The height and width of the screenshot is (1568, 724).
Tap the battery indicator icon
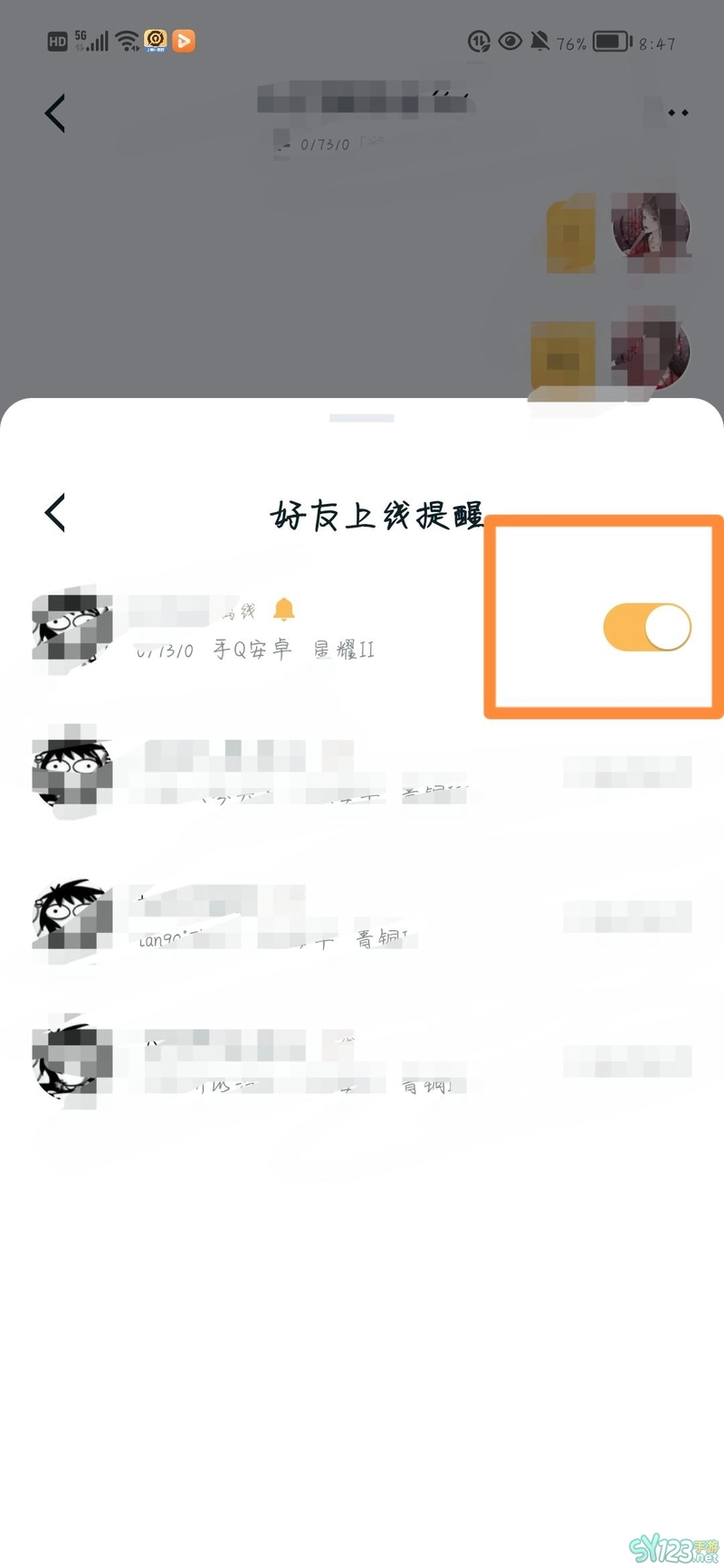[x=612, y=42]
